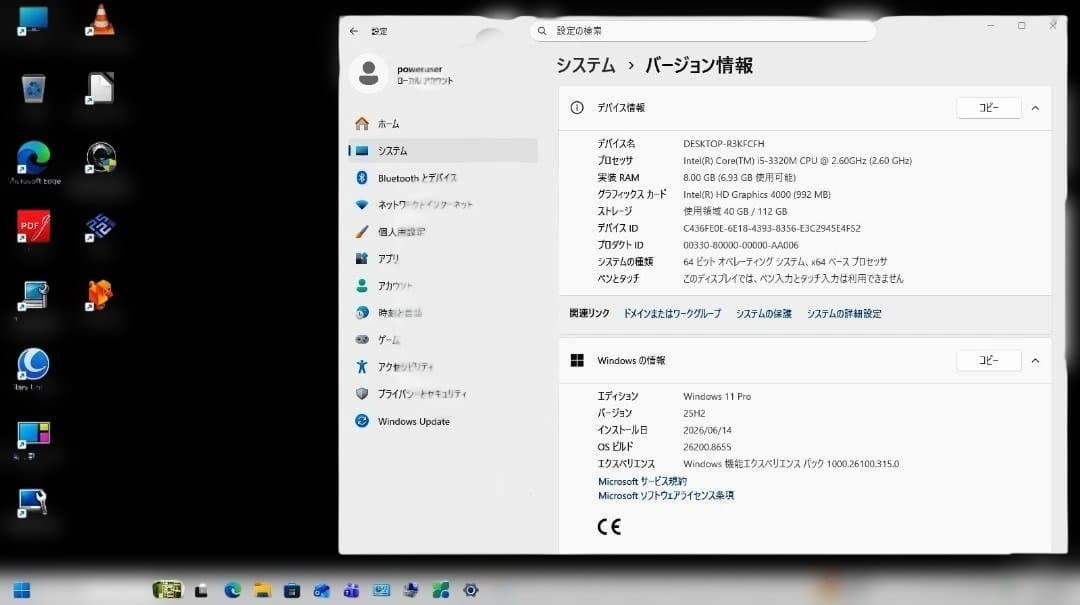Collapse the Windows の情報 section chevron

(1035, 361)
